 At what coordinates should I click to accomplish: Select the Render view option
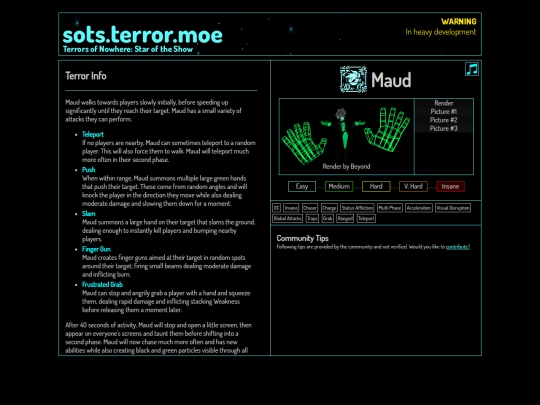(444, 103)
